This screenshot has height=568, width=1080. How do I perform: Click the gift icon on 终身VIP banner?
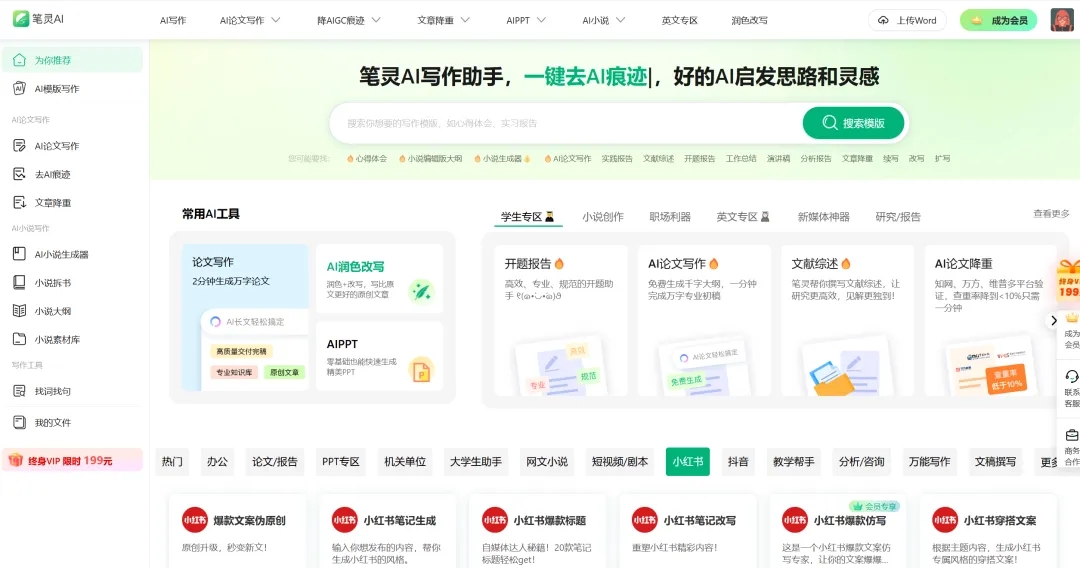coord(15,460)
